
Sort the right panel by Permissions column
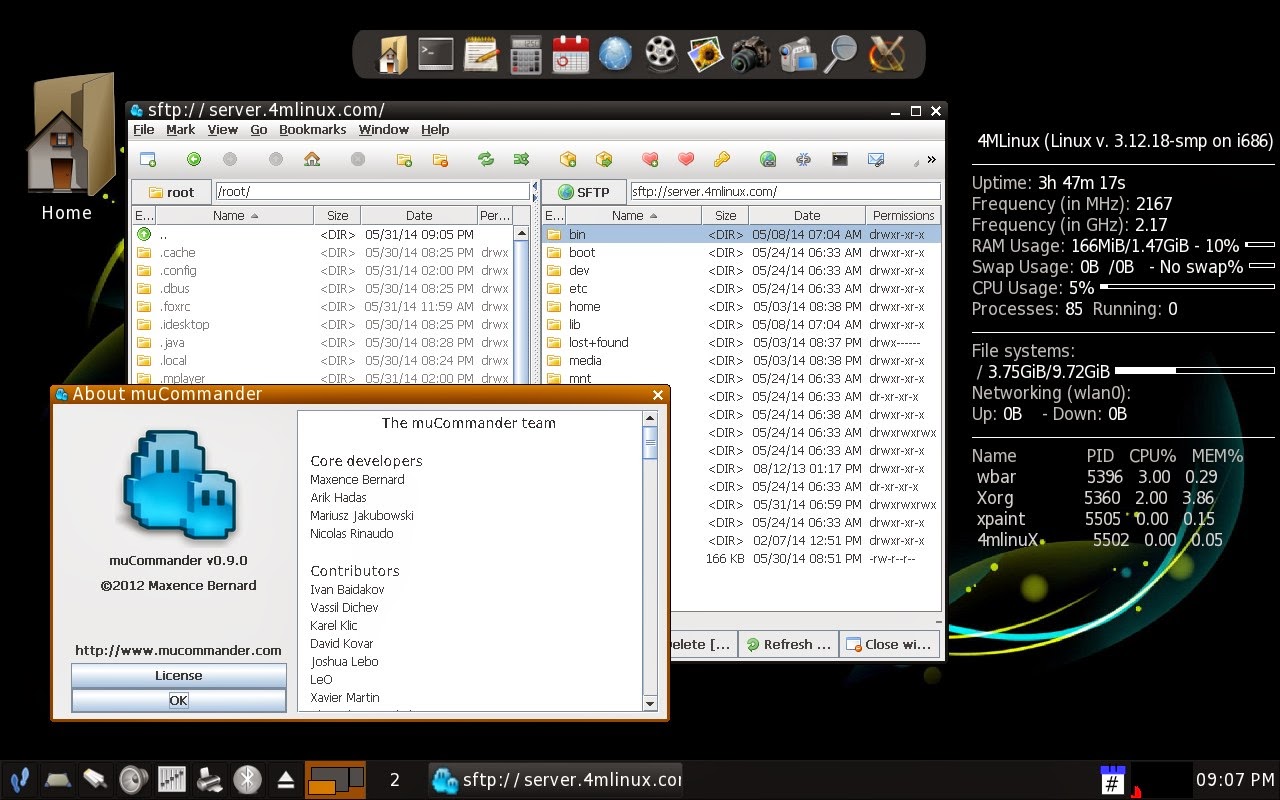point(903,215)
